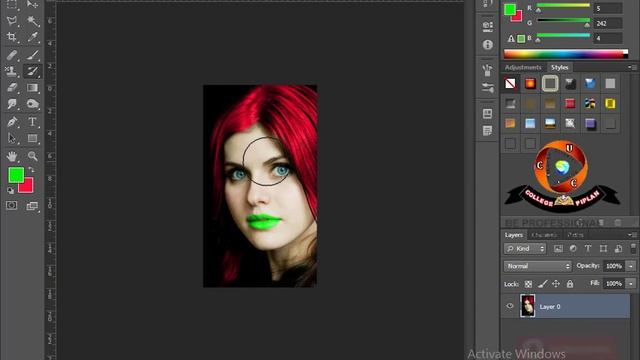Switch to the Adjustments tab
The width and height of the screenshot is (640, 360).
click(523, 67)
